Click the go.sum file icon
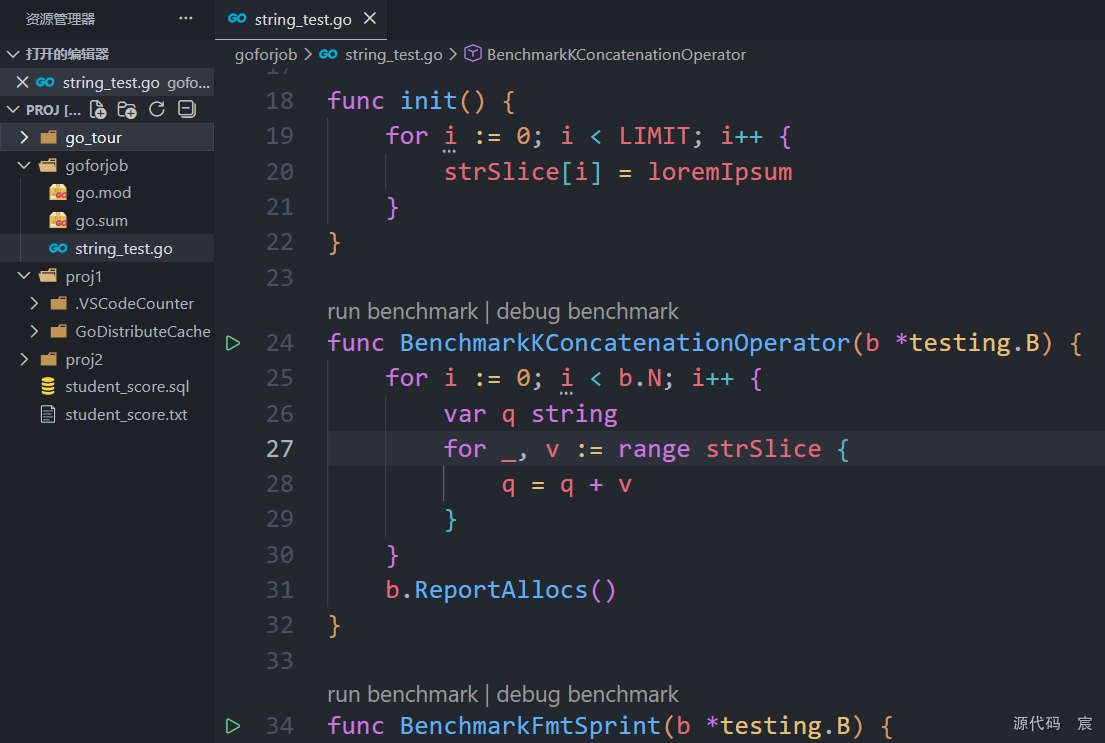 58,221
